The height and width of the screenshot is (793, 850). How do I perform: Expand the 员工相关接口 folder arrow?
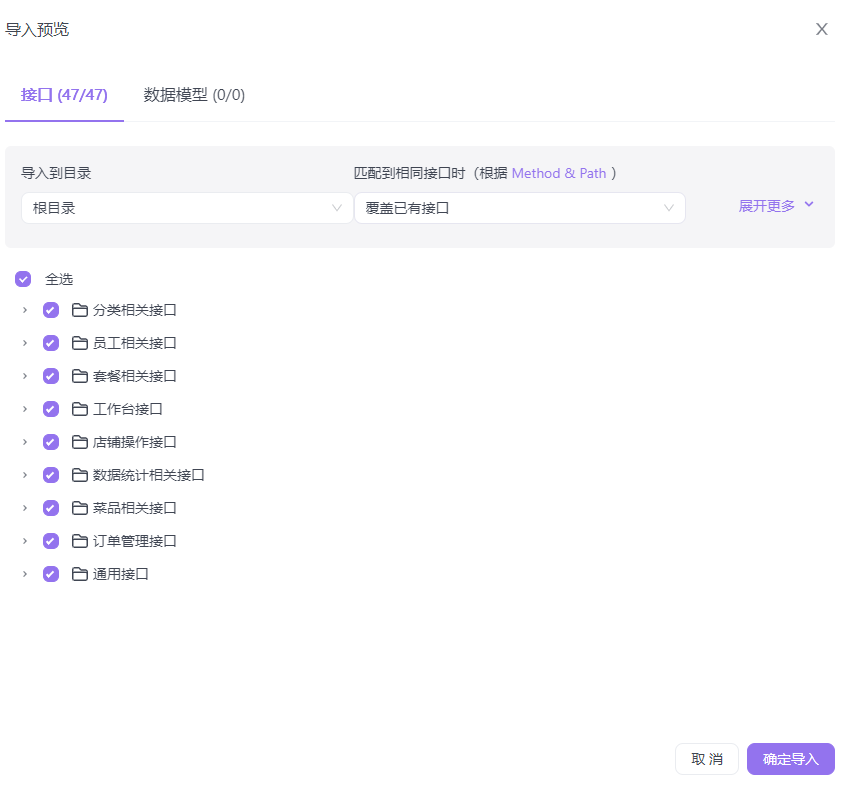pos(25,343)
